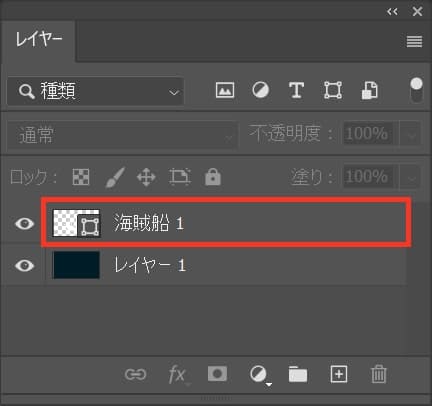
Task: Click the link layers icon
Action: 135,374
